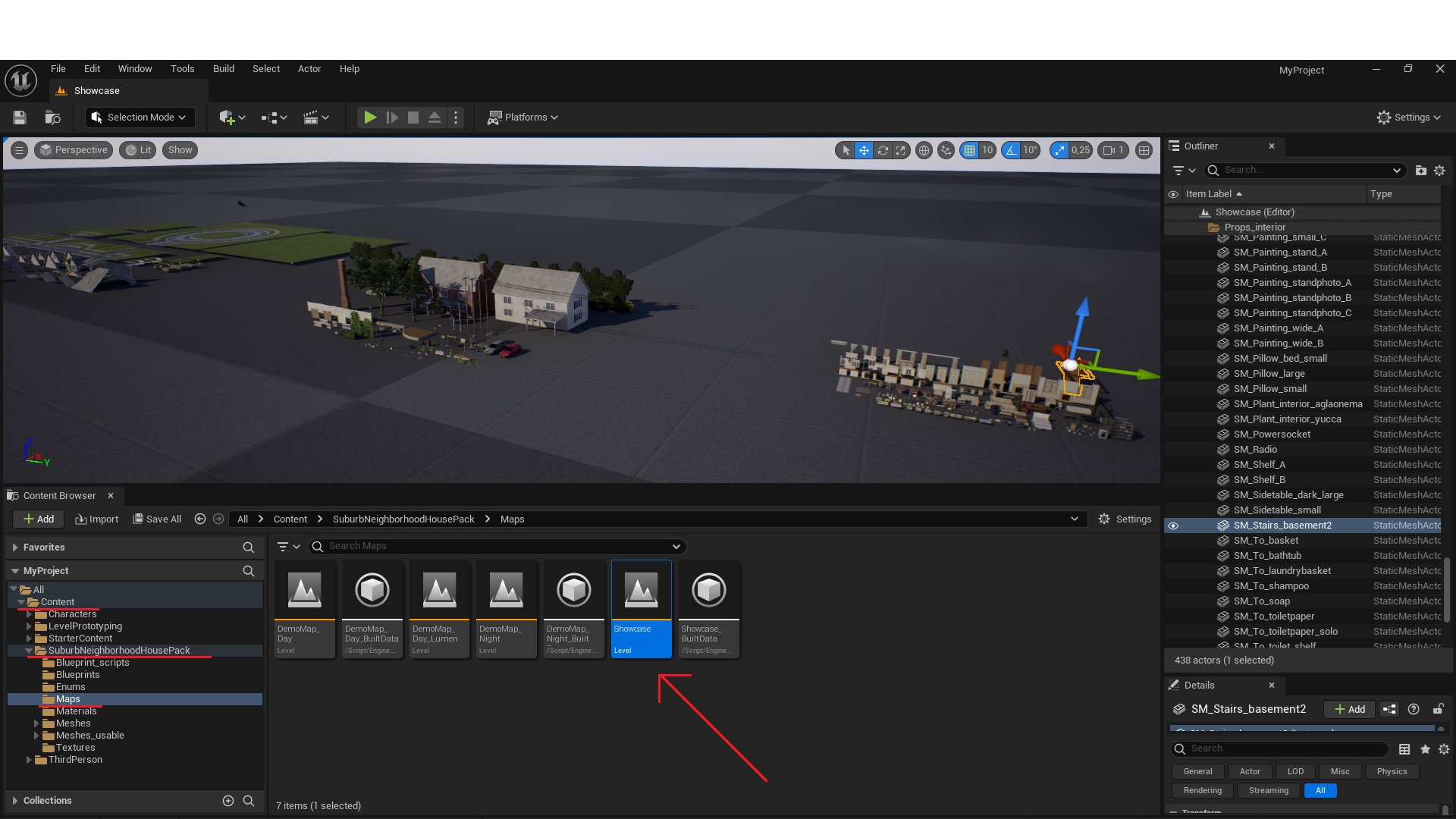Select the rotate gizmo tool
1456x819 pixels.
883,150
